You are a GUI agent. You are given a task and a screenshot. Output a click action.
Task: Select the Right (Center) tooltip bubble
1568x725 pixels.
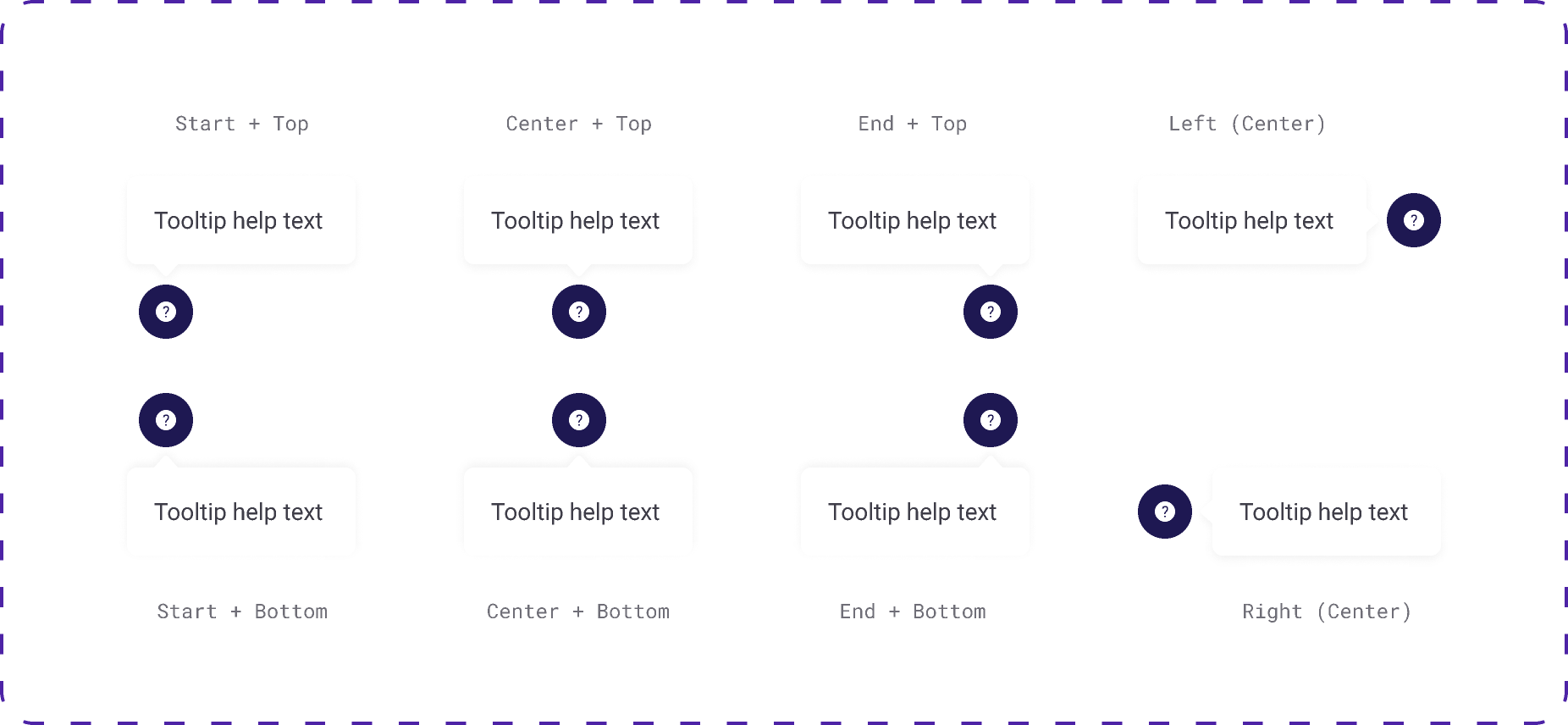[1324, 512]
